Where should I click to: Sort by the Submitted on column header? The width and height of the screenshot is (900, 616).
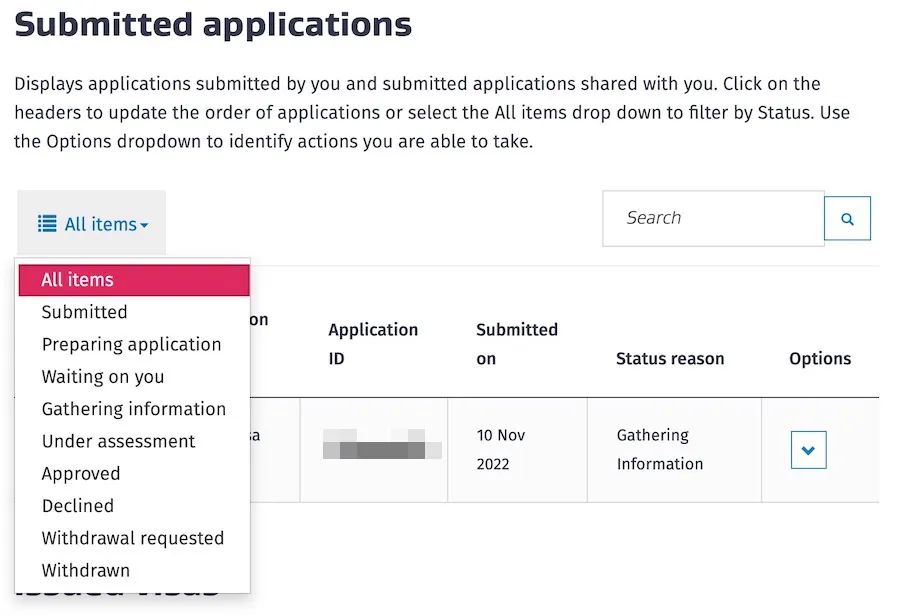pos(516,343)
